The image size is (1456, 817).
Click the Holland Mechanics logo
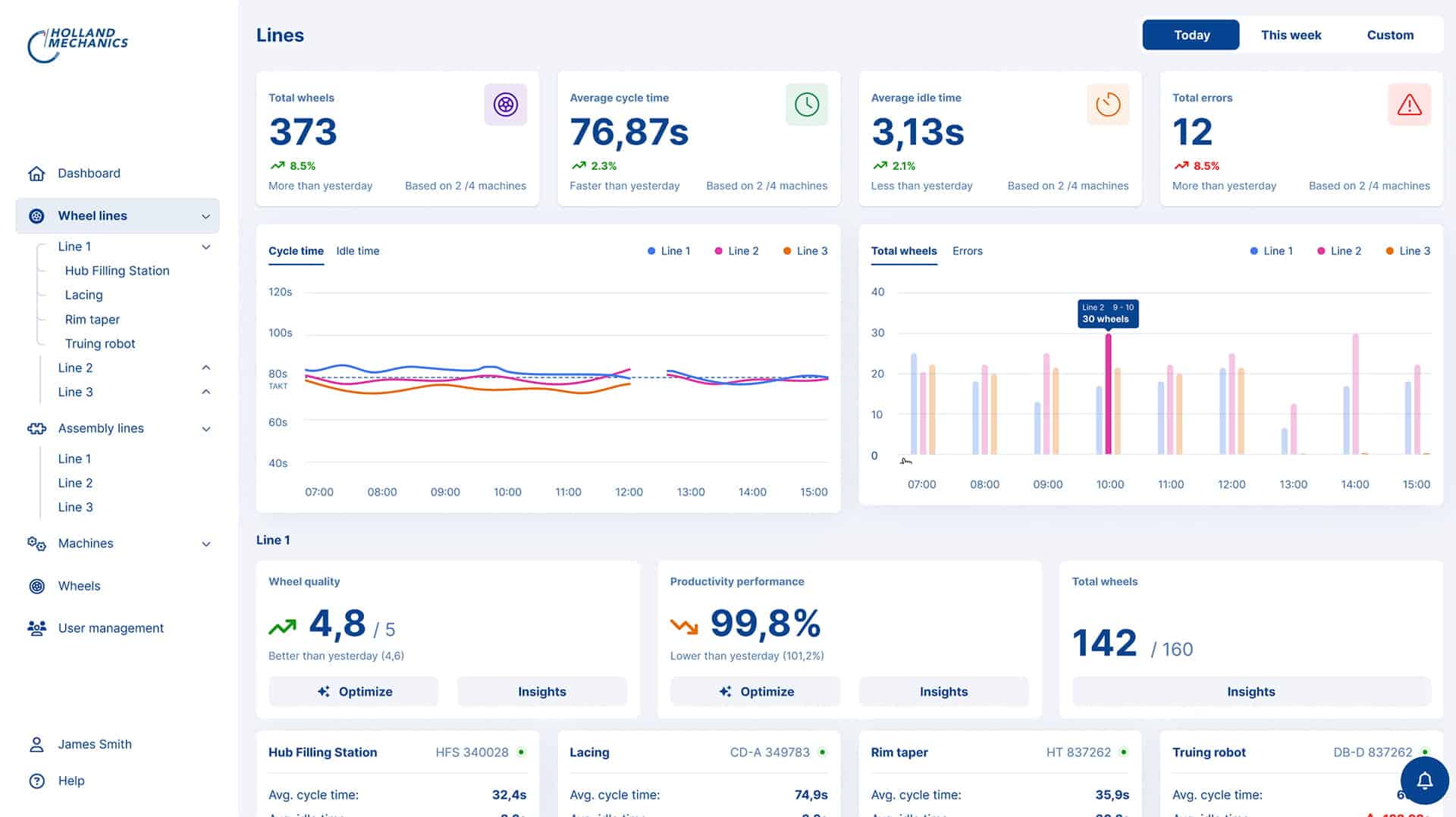(77, 45)
